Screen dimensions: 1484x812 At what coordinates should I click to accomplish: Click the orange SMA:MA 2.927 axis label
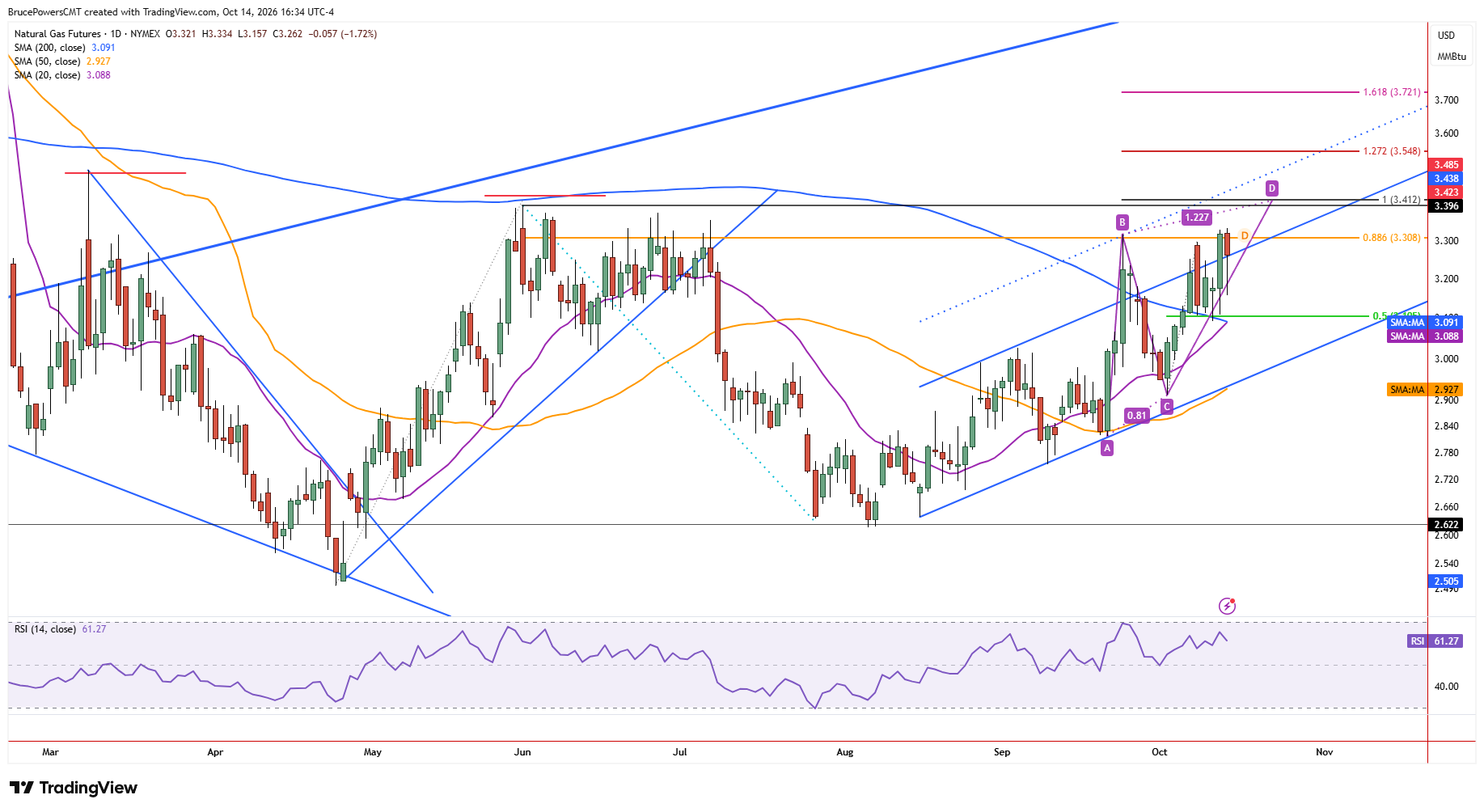[x=1424, y=390]
